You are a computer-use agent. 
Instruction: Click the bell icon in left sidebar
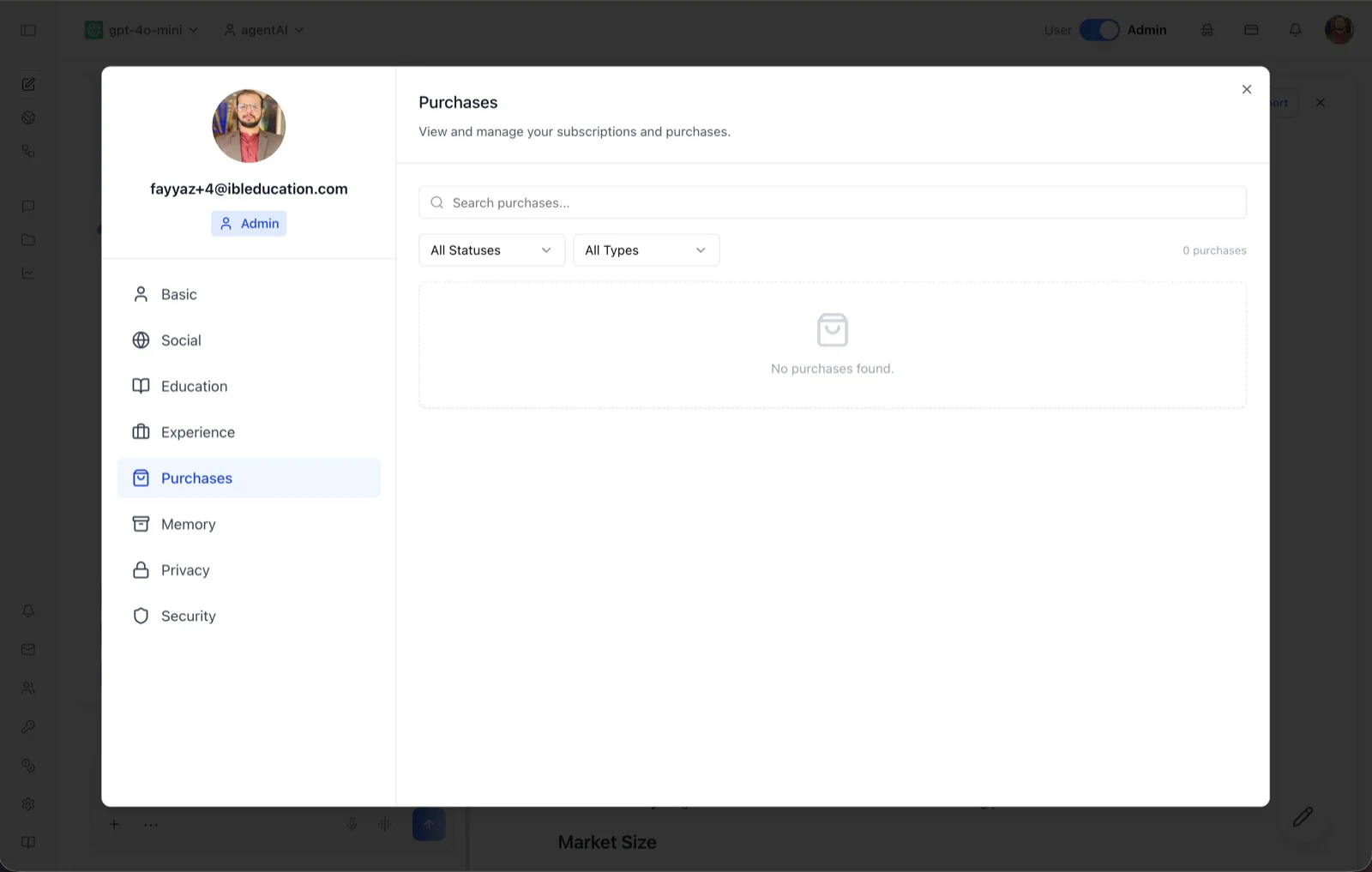pos(28,610)
